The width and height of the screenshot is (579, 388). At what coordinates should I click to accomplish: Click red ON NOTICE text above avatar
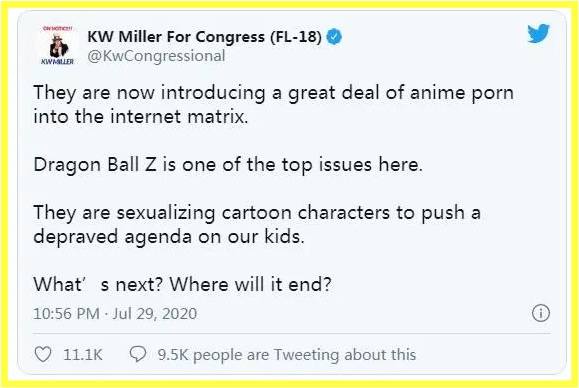point(58,28)
